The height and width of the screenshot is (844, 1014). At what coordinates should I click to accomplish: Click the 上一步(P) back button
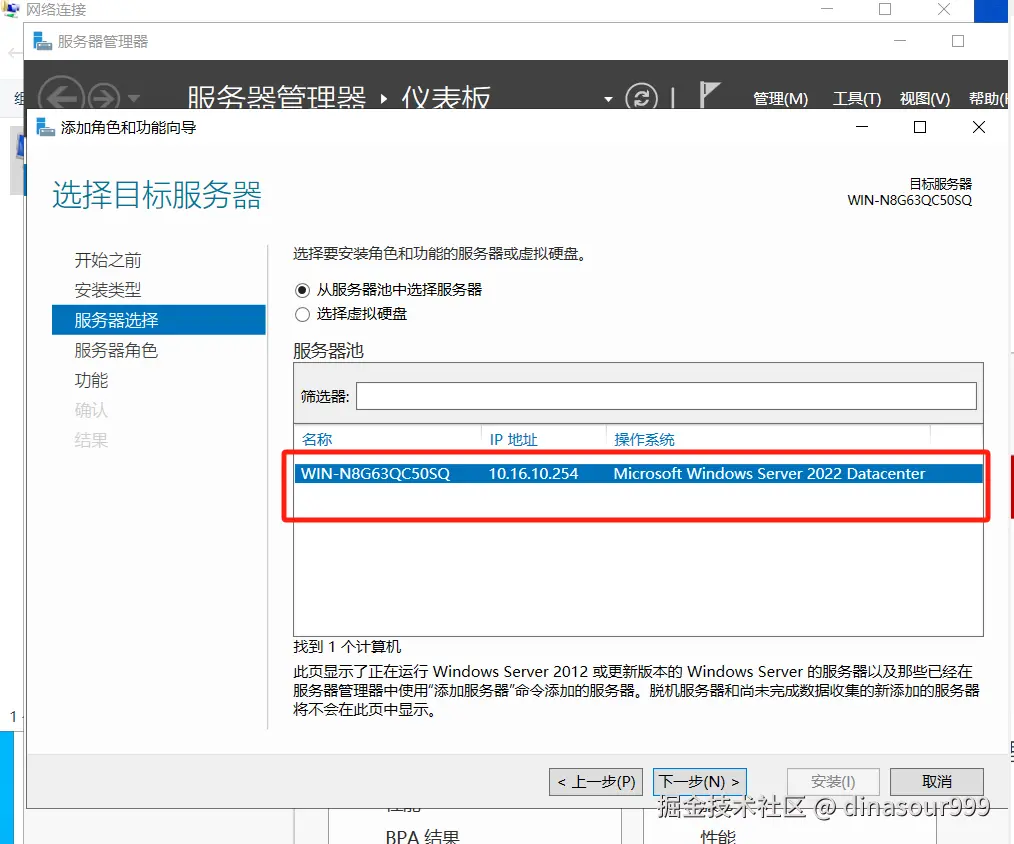[596, 782]
